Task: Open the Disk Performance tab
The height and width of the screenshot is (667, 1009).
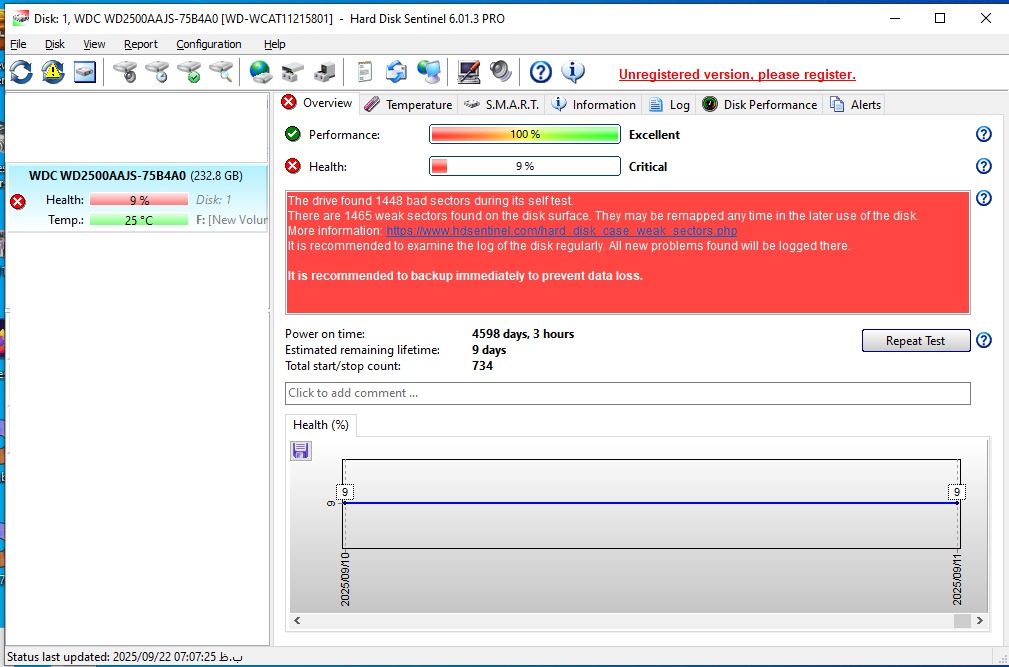Action: point(760,104)
